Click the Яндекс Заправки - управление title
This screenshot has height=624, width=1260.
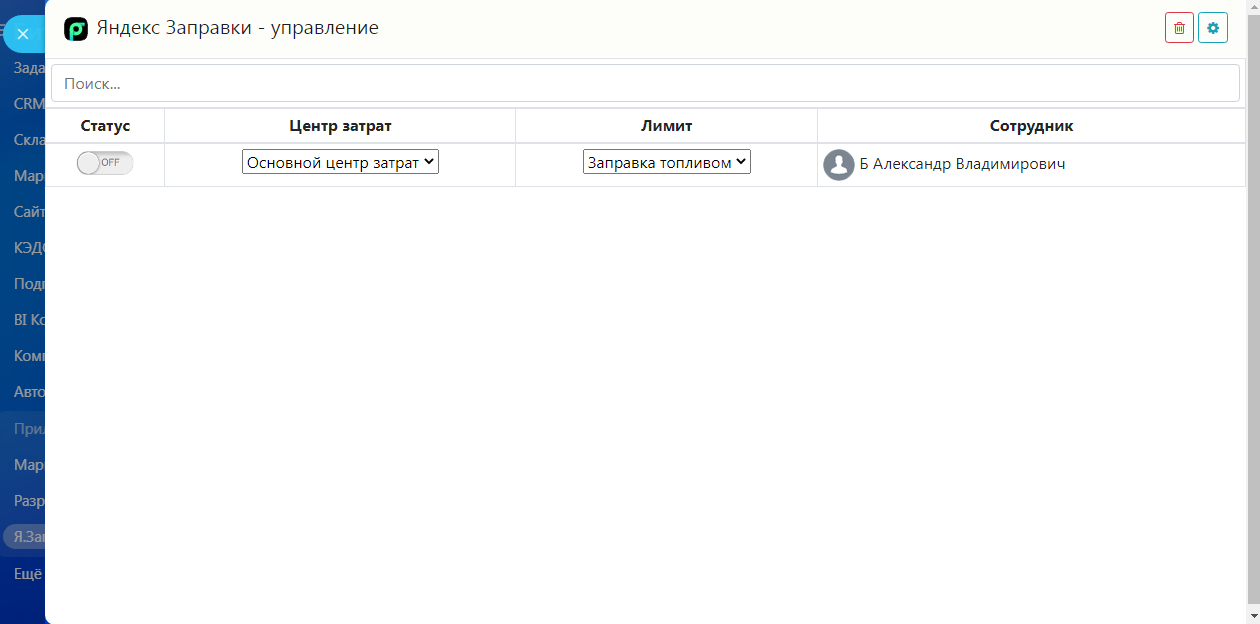pyautogui.click(x=237, y=28)
